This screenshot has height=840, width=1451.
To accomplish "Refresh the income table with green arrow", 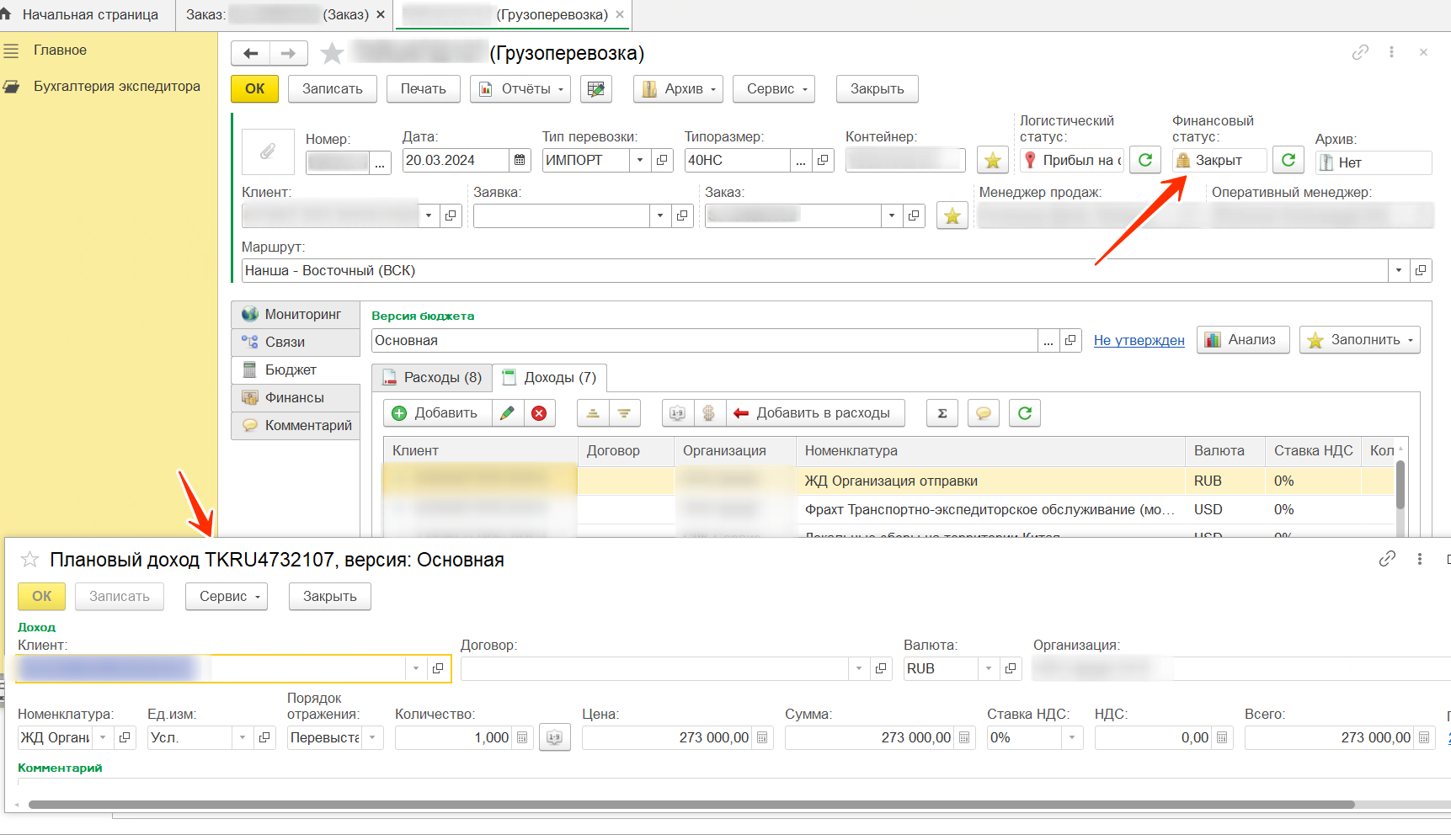I will [1025, 412].
